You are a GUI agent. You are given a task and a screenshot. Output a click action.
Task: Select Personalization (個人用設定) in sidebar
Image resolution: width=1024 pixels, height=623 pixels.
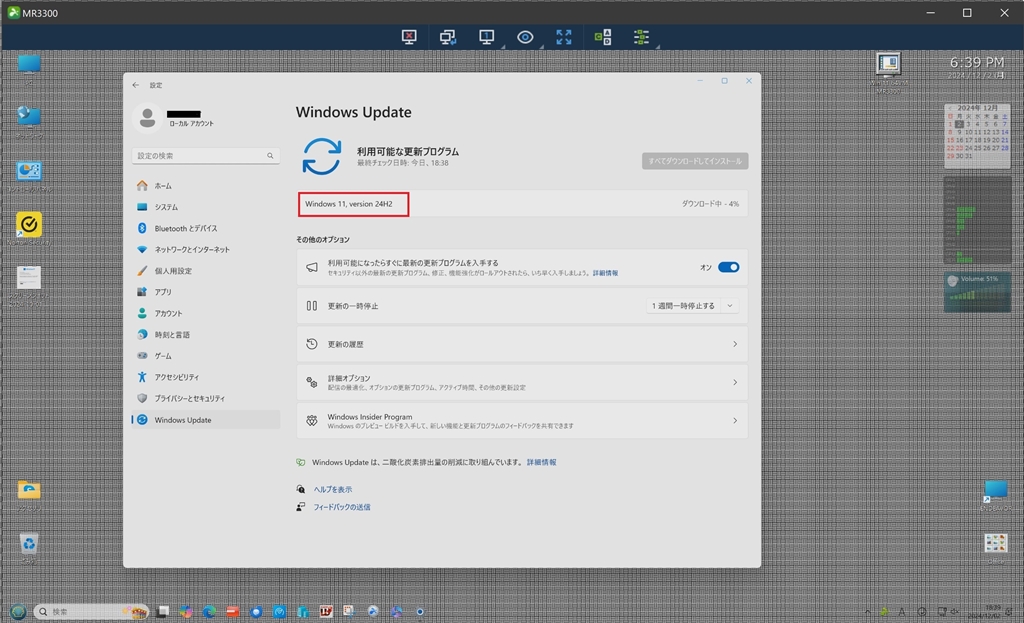coord(206,271)
